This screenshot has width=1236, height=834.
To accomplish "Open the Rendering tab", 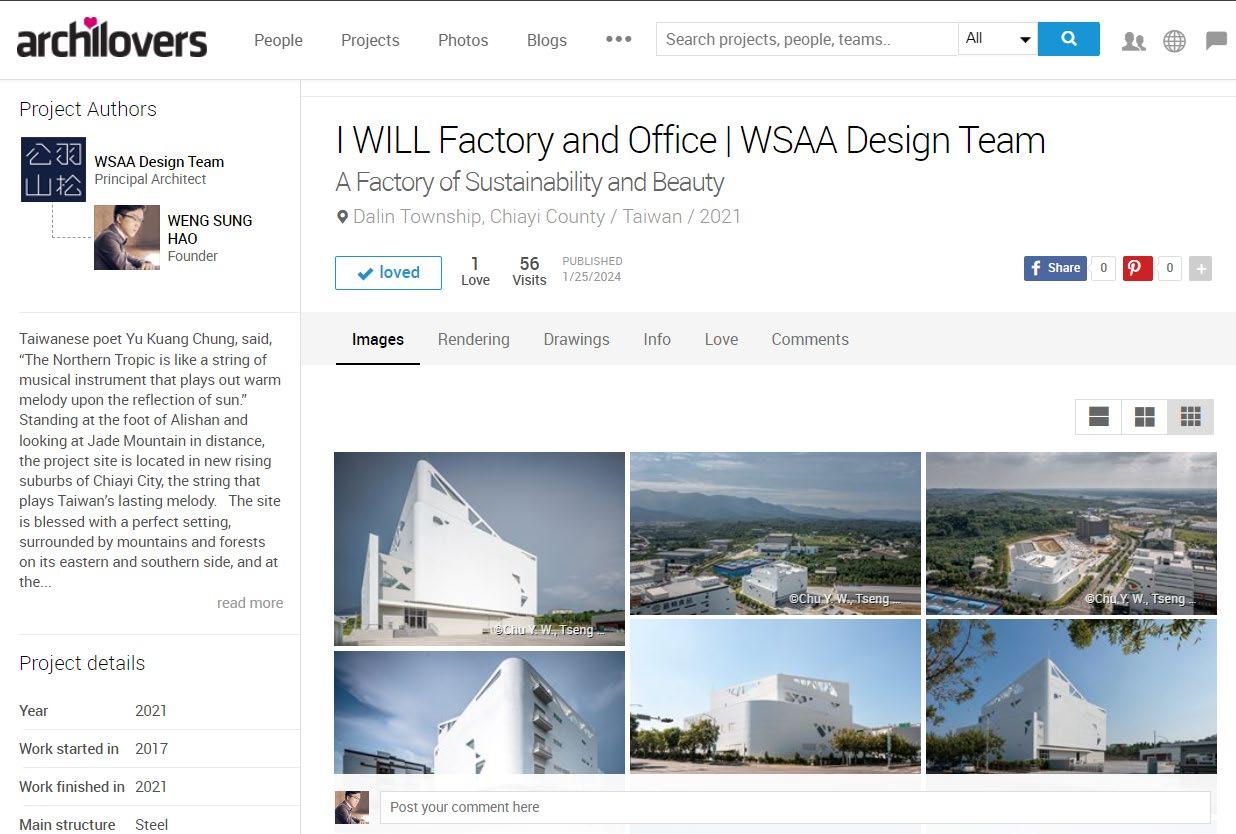I will (x=474, y=339).
